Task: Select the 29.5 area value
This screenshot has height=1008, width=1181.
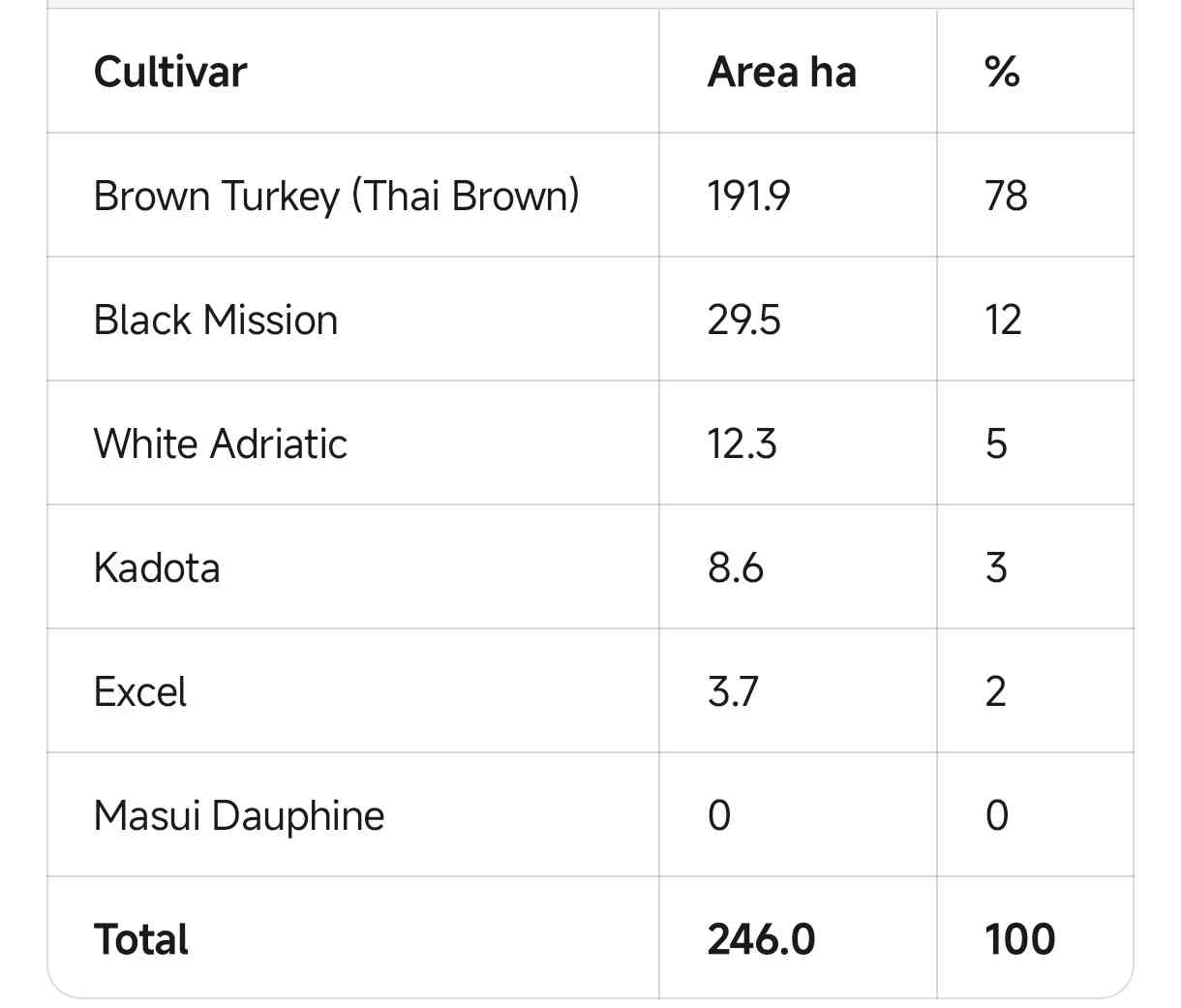Action: 743,320
